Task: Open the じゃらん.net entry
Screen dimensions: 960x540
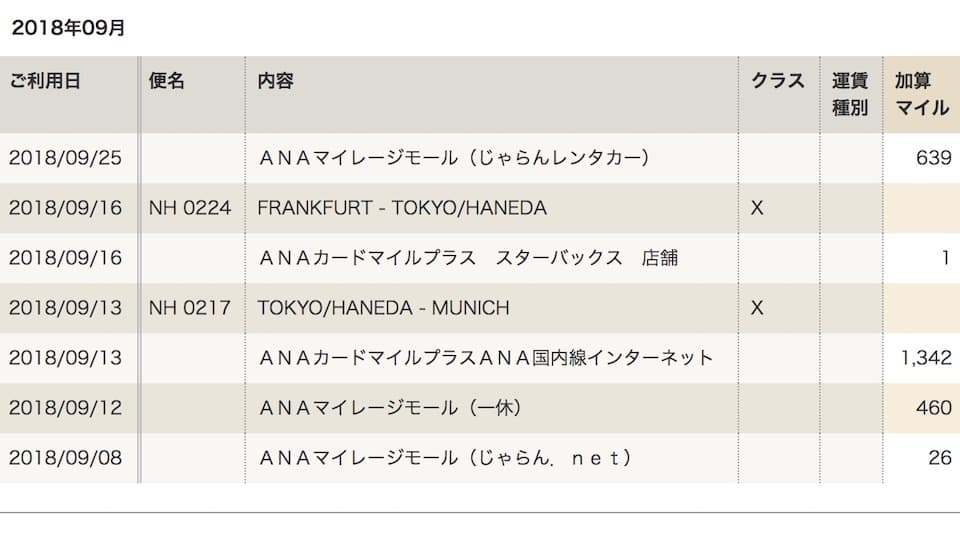Action: point(445,458)
